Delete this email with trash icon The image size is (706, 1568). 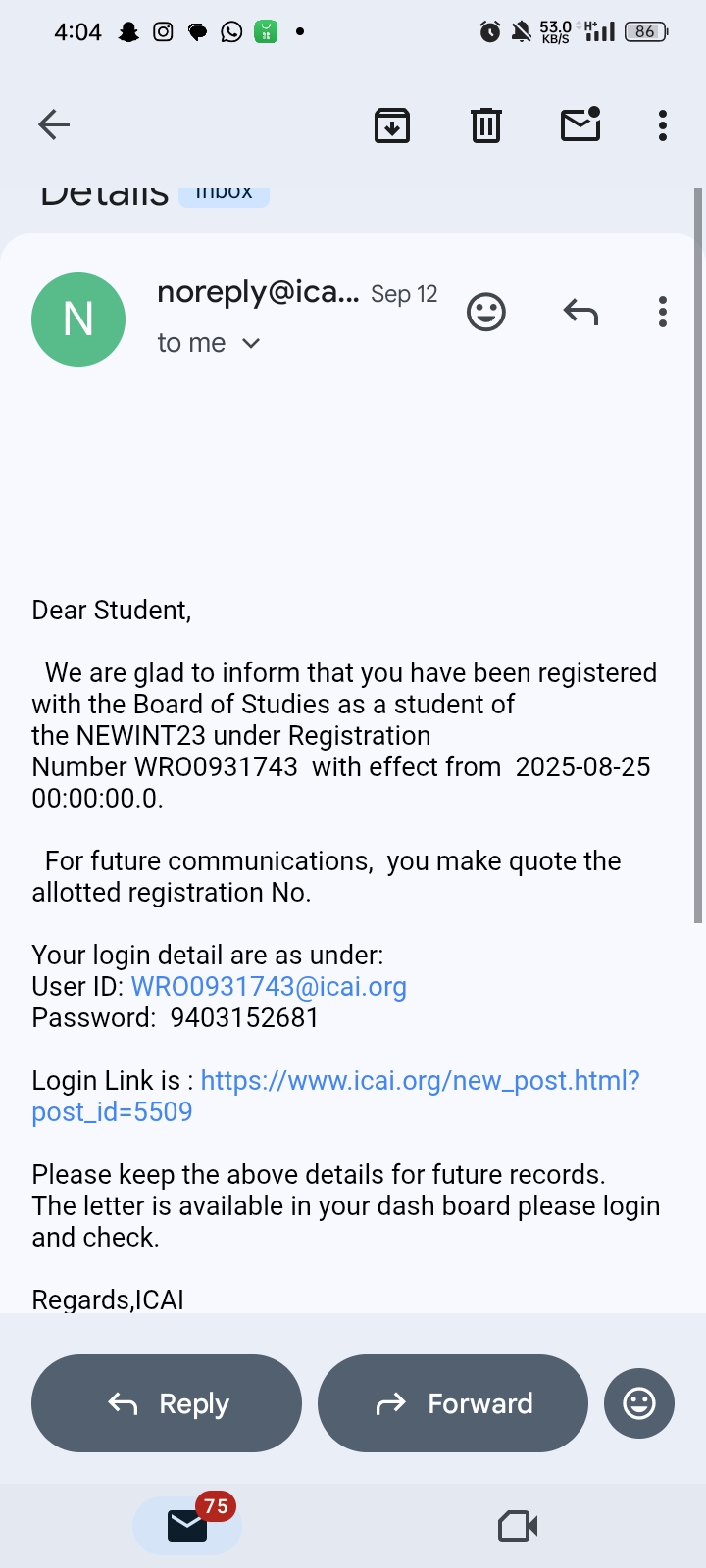click(486, 125)
